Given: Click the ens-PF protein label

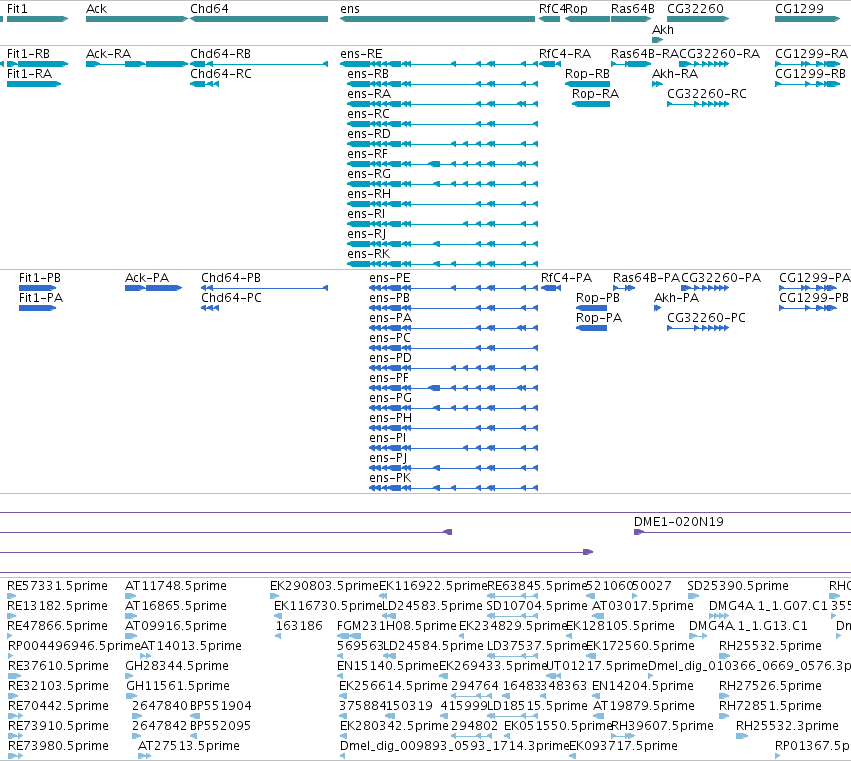Looking at the screenshot, I should tap(389, 378).
